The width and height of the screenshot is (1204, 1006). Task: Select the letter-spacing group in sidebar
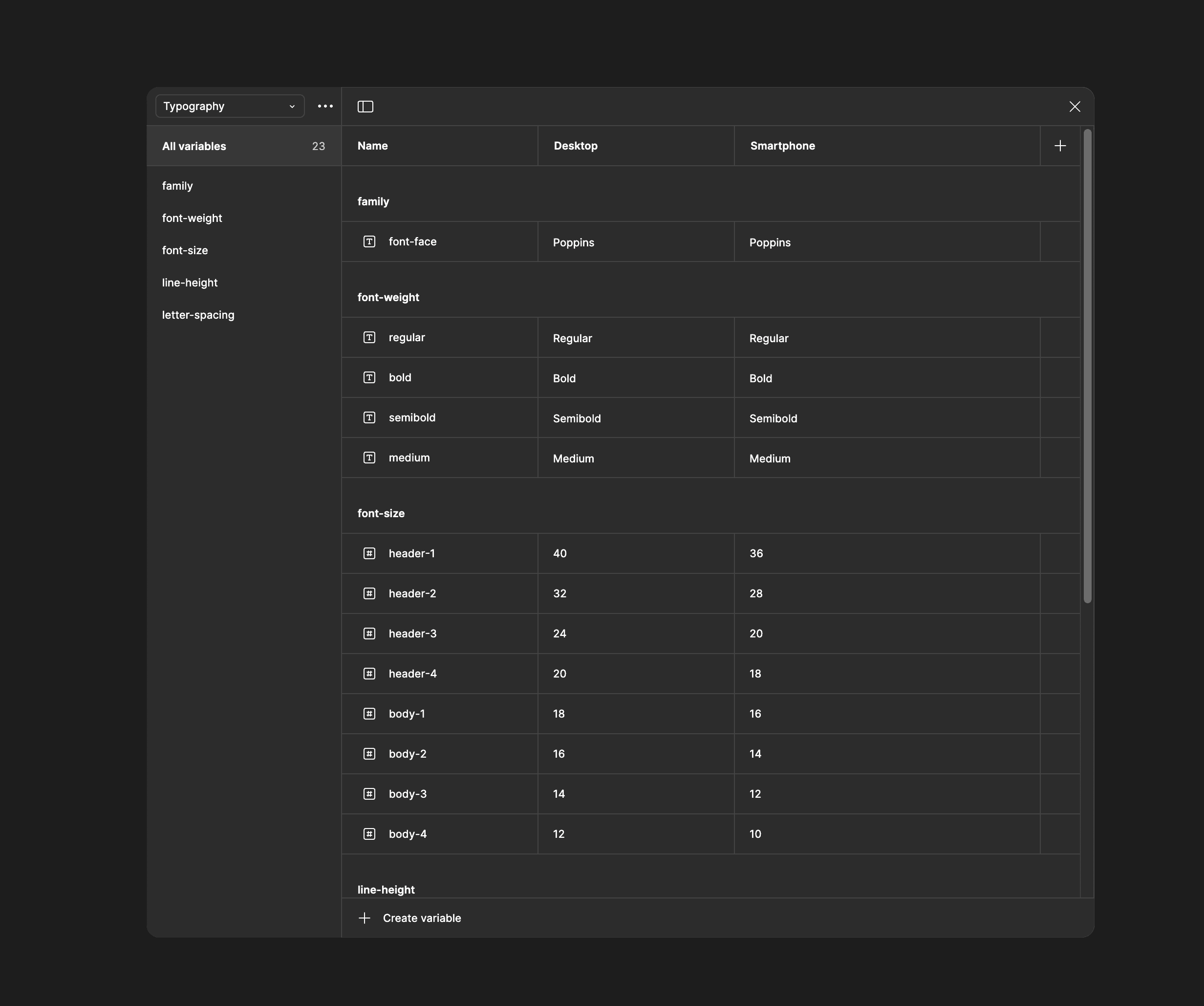pyautogui.click(x=198, y=315)
